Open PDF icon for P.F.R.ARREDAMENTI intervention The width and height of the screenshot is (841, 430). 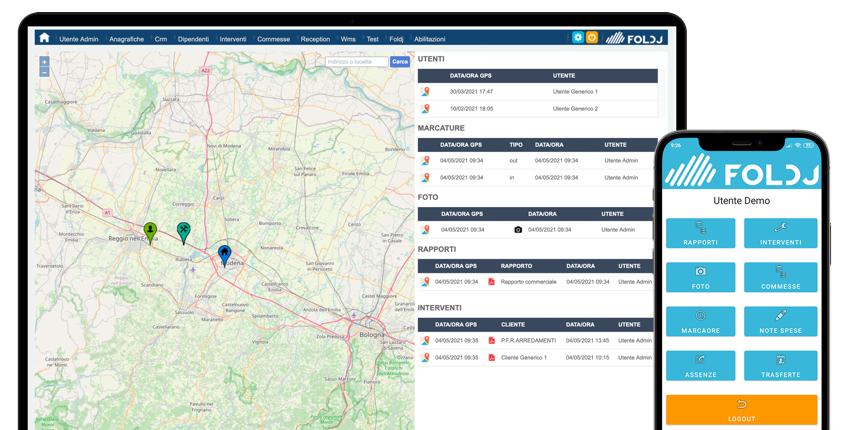(x=491, y=341)
